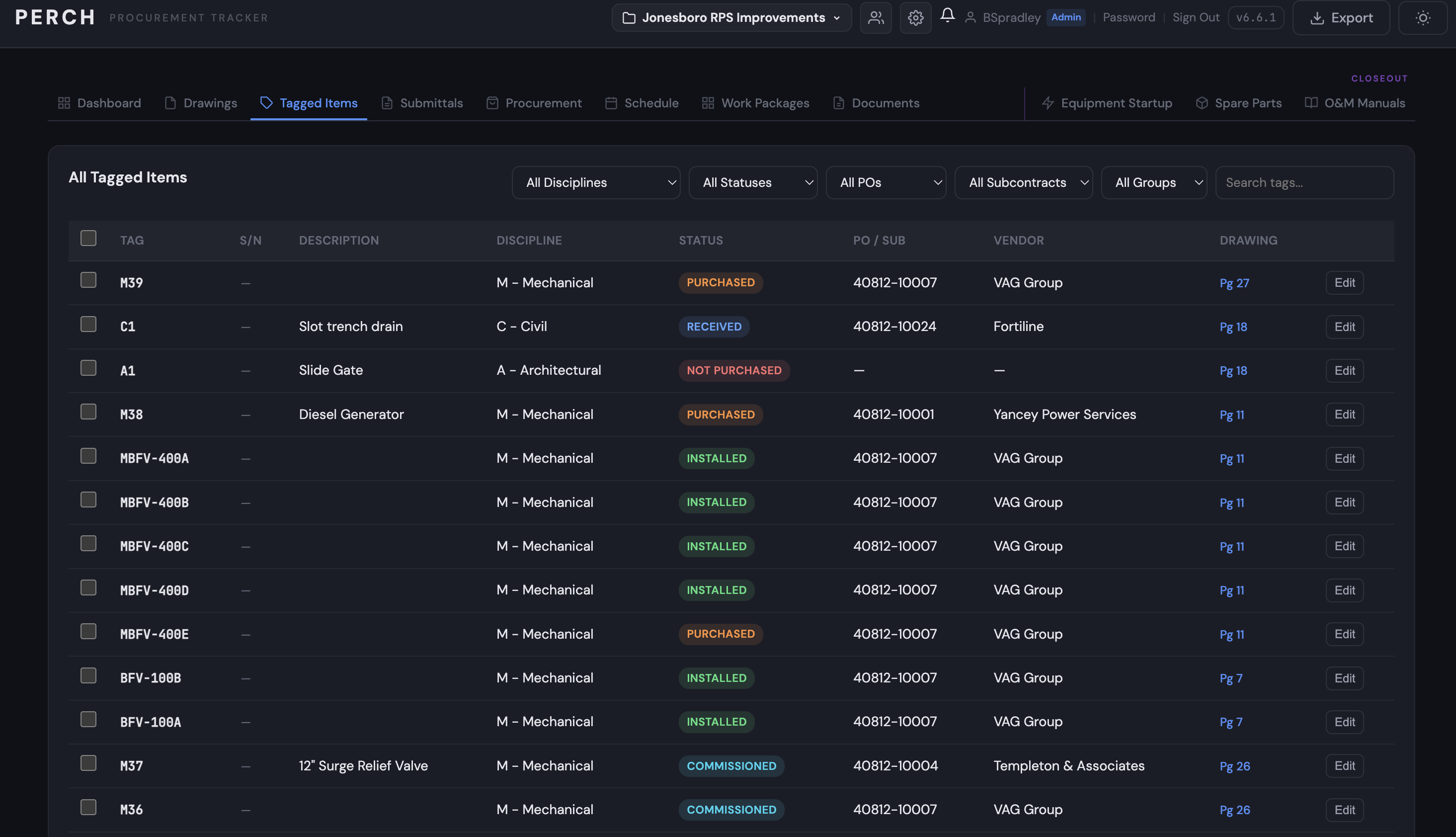Click the Drawings page icon

(170, 103)
